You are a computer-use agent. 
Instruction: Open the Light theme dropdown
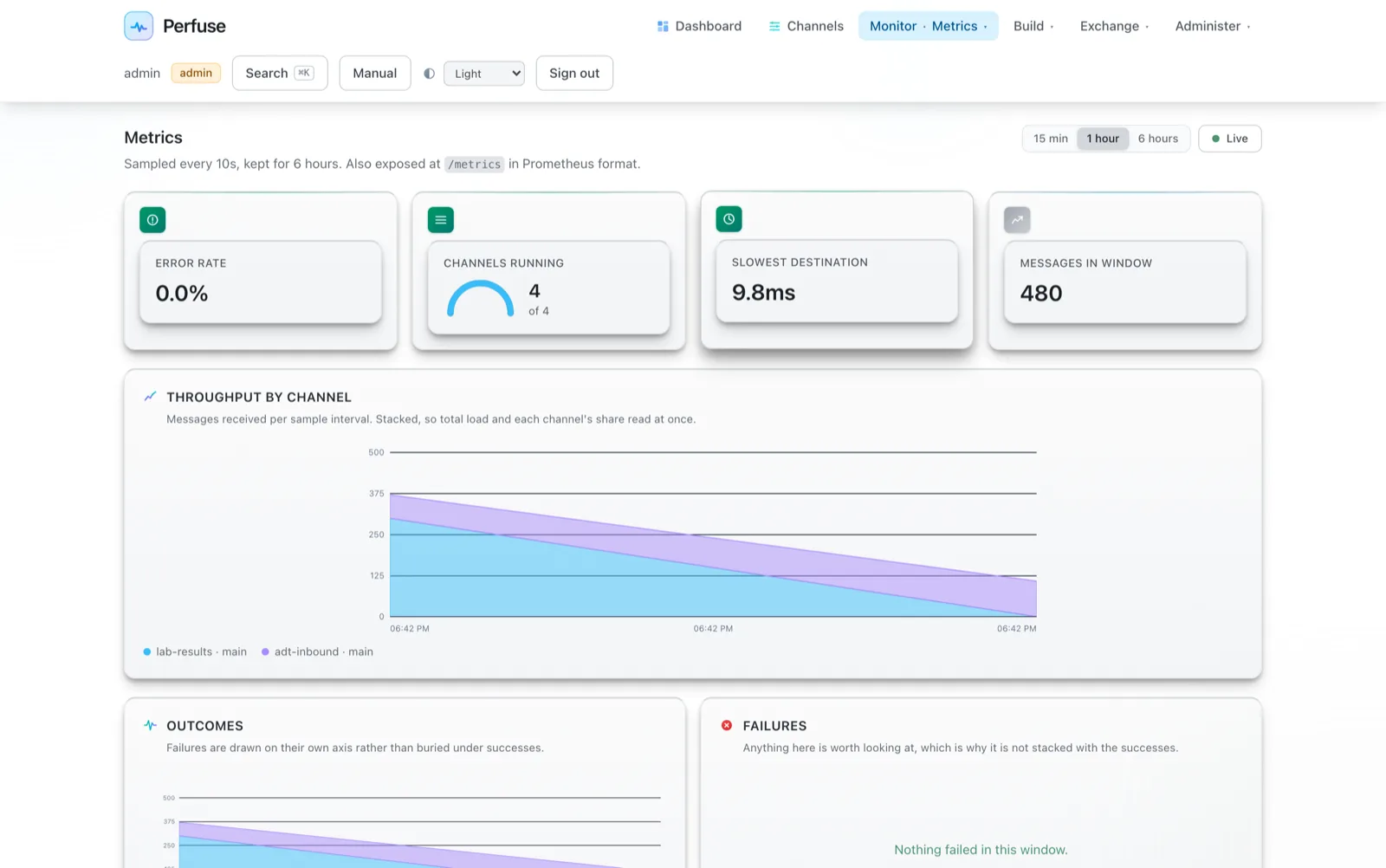coord(484,74)
